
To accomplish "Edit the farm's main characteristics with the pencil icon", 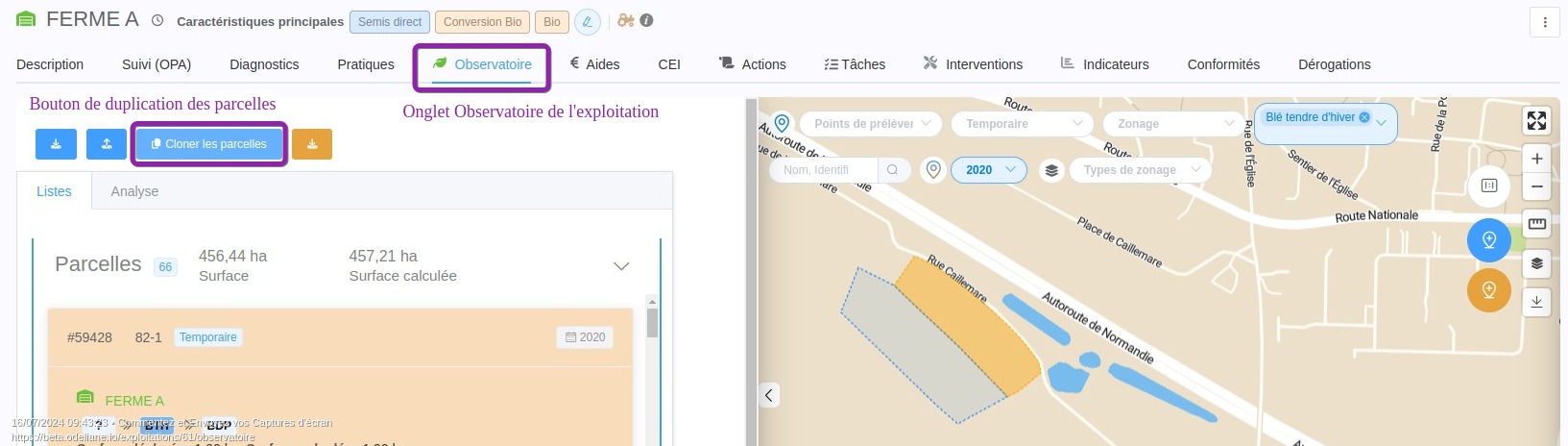I will pyautogui.click(x=588, y=21).
